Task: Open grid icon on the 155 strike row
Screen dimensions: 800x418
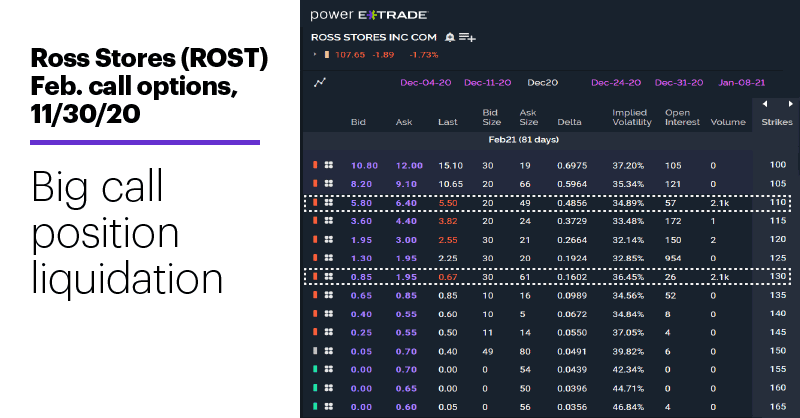Action: (x=329, y=369)
